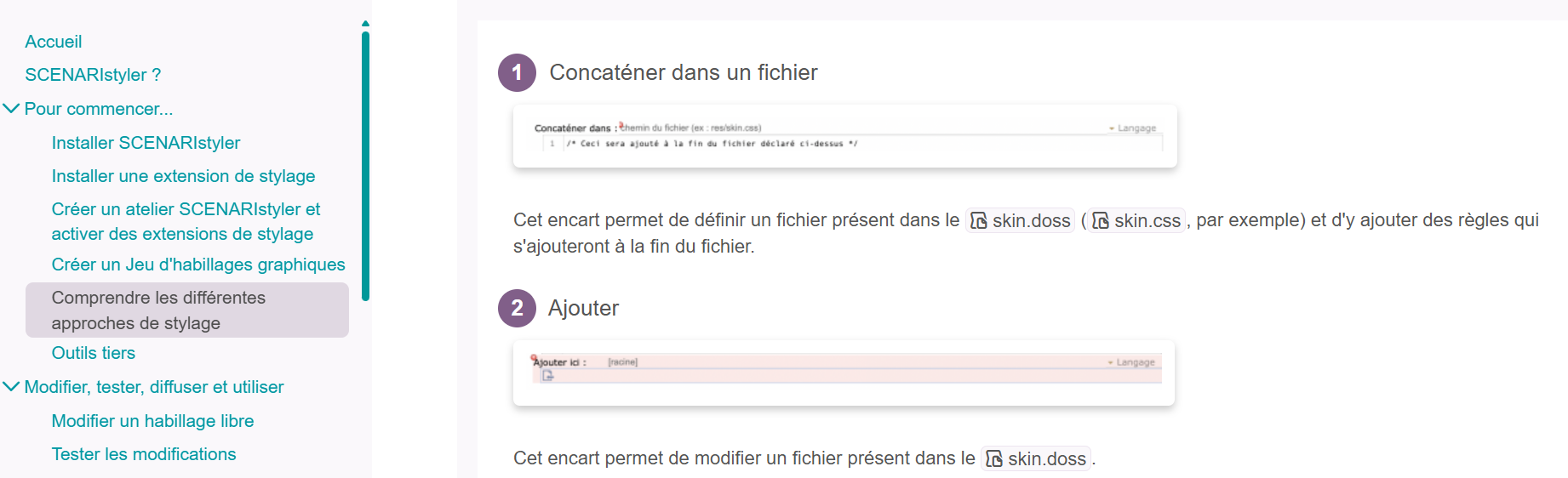The width and height of the screenshot is (1568, 478).
Task: Select 'Créer un Jeu d'habillages graphiques'
Action: pyautogui.click(x=198, y=265)
